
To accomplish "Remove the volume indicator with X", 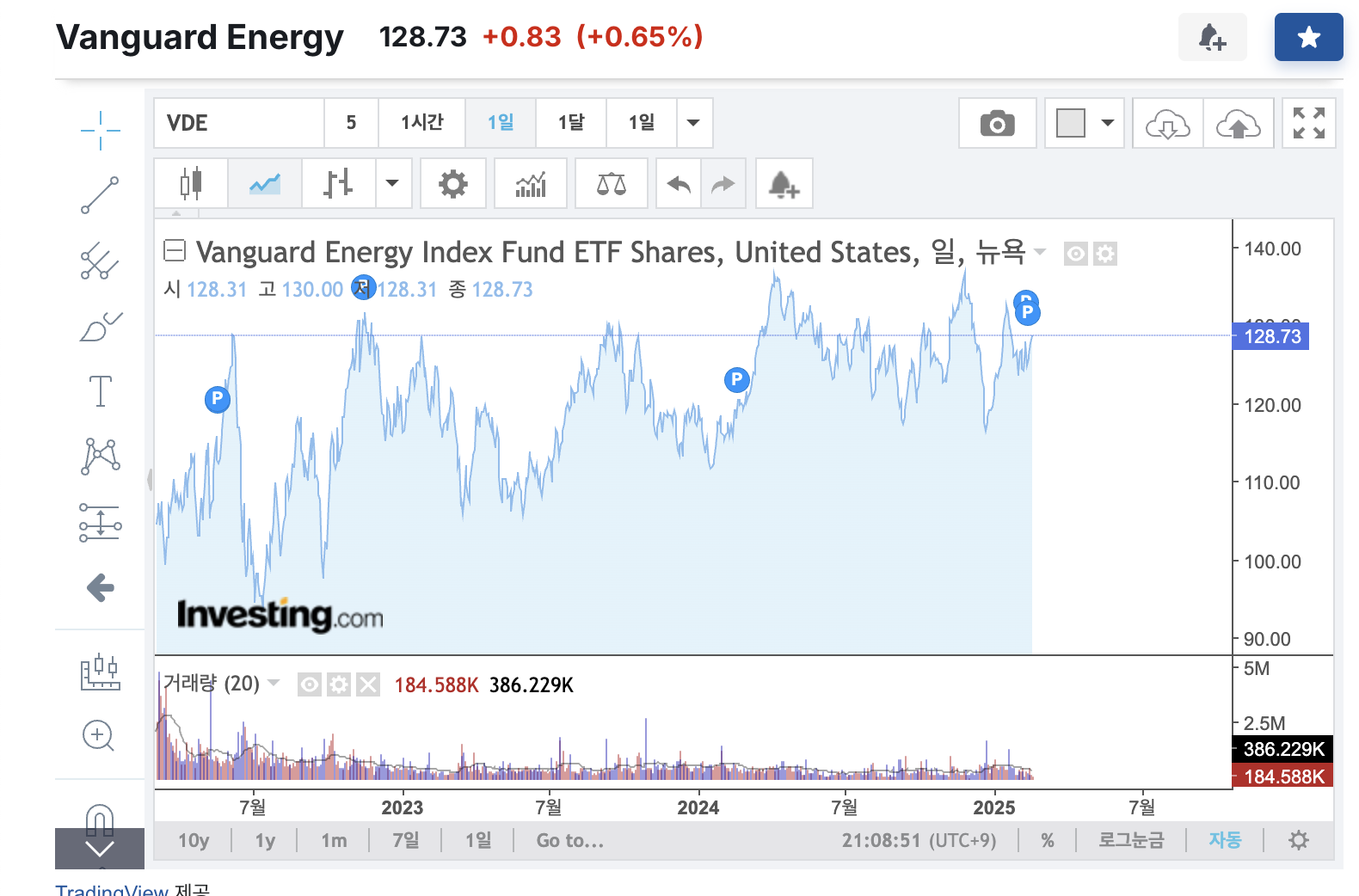I will (368, 684).
